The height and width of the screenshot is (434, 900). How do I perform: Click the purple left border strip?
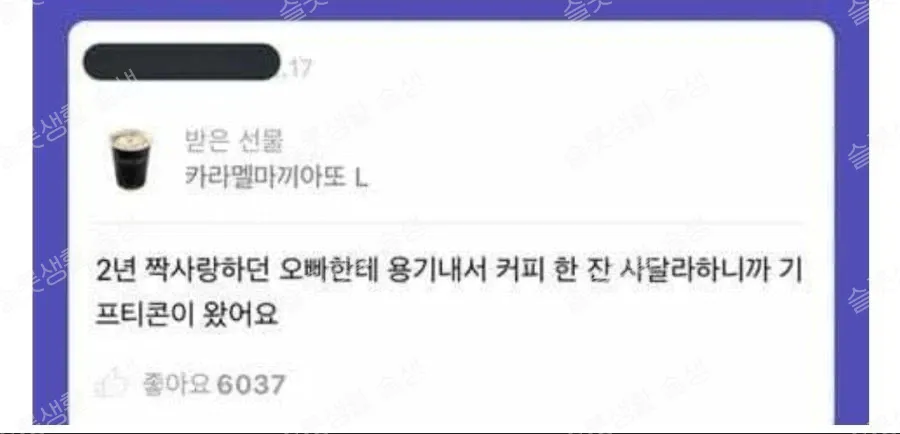[51, 223]
